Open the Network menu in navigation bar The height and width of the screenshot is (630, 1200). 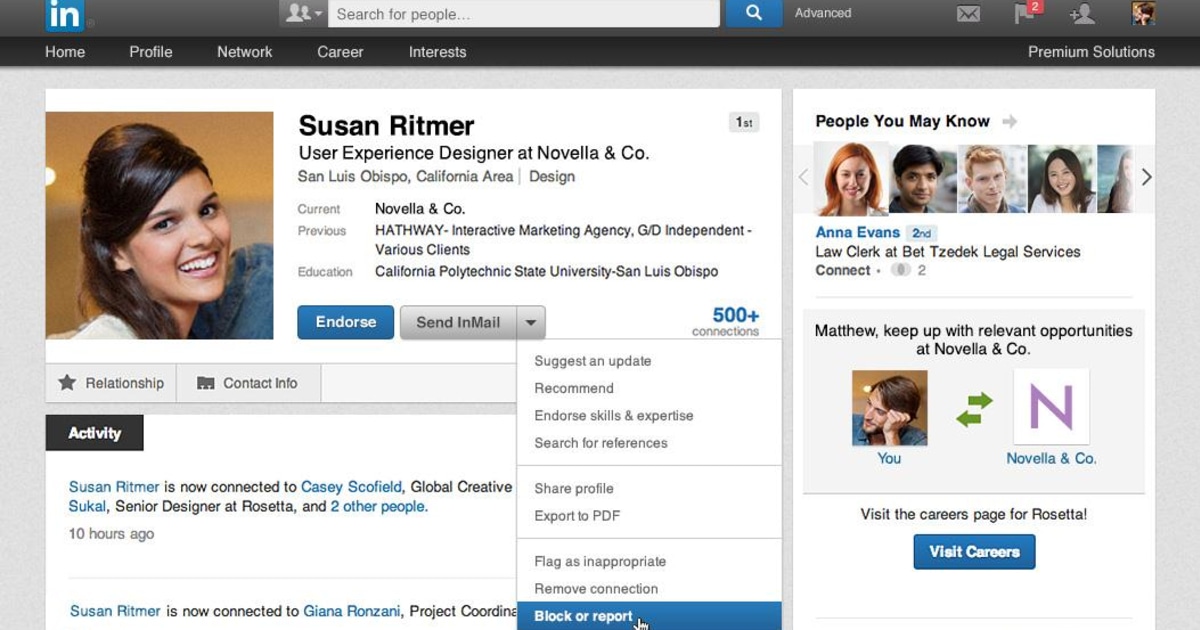tap(245, 52)
